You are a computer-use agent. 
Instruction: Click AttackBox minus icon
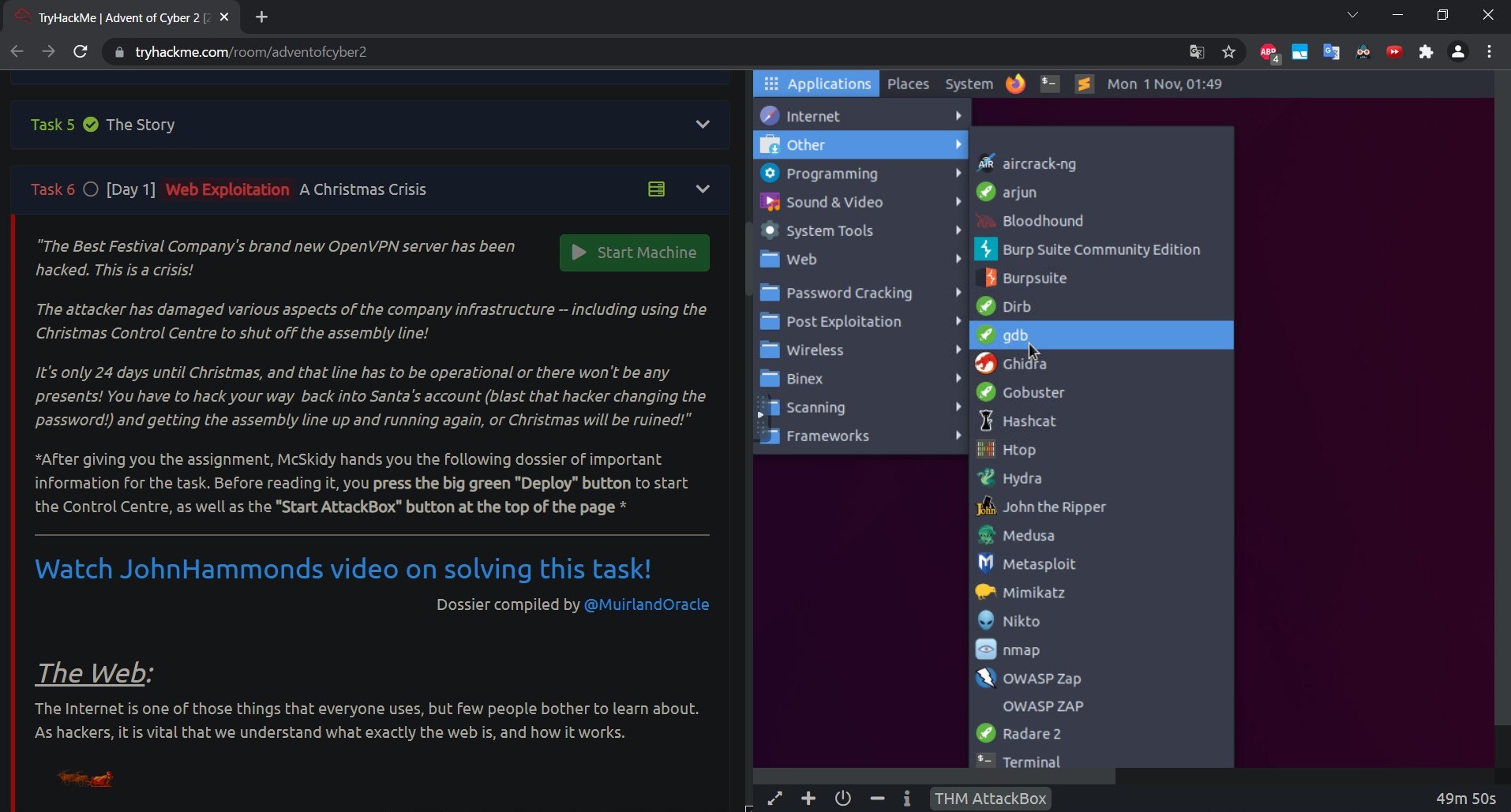pos(877,799)
